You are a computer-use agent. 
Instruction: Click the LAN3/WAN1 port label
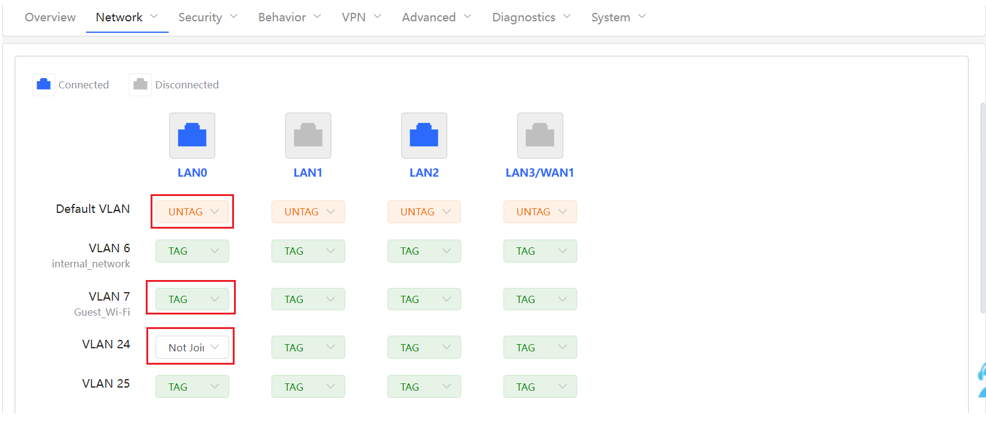coord(540,172)
